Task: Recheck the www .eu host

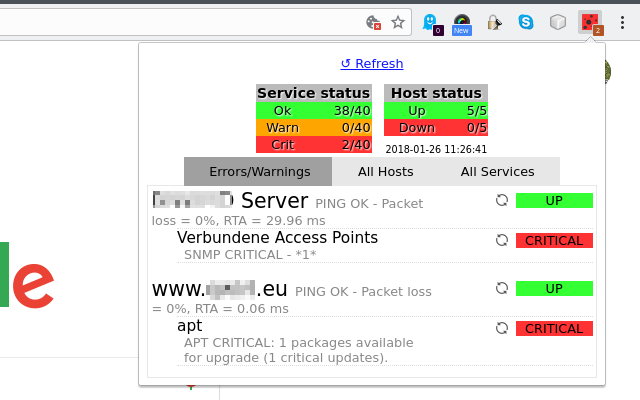Action: coord(502,289)
